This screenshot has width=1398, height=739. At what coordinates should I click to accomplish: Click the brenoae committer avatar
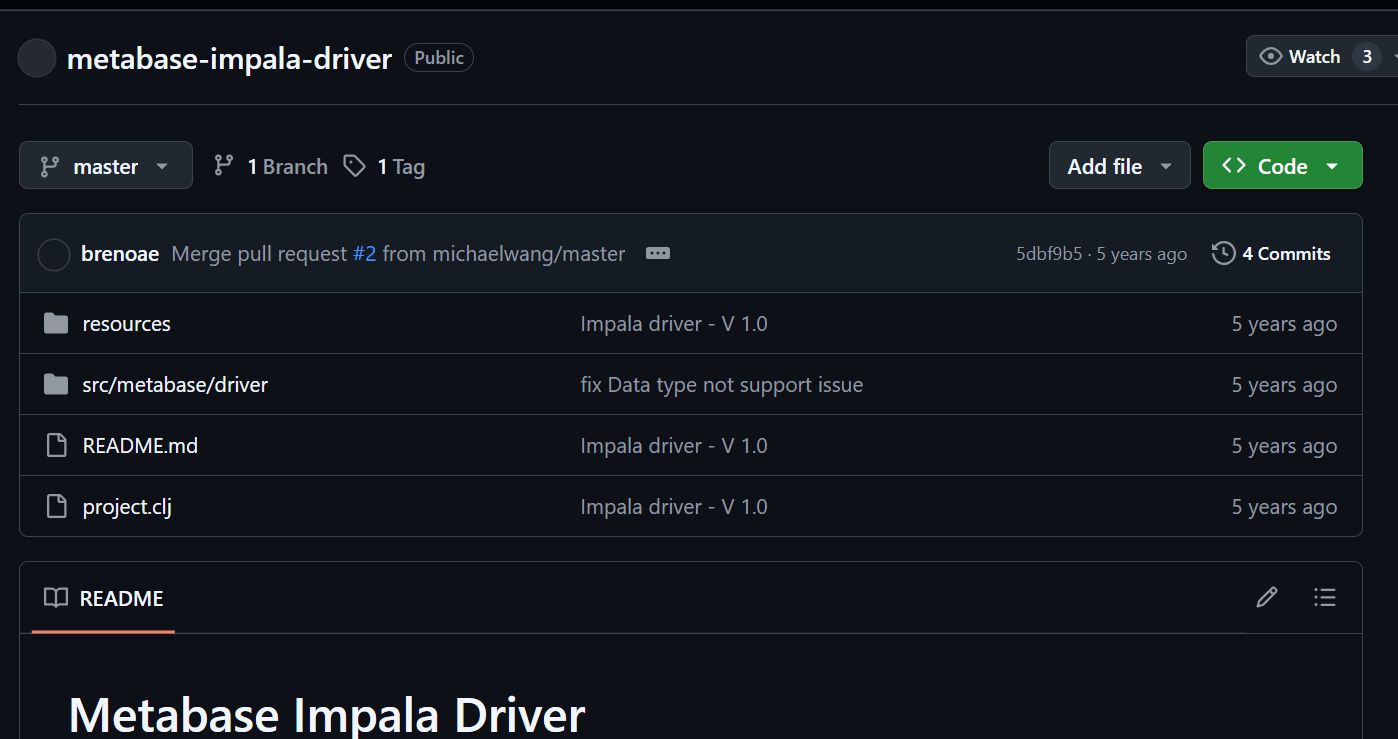click(x=53, y=254)
